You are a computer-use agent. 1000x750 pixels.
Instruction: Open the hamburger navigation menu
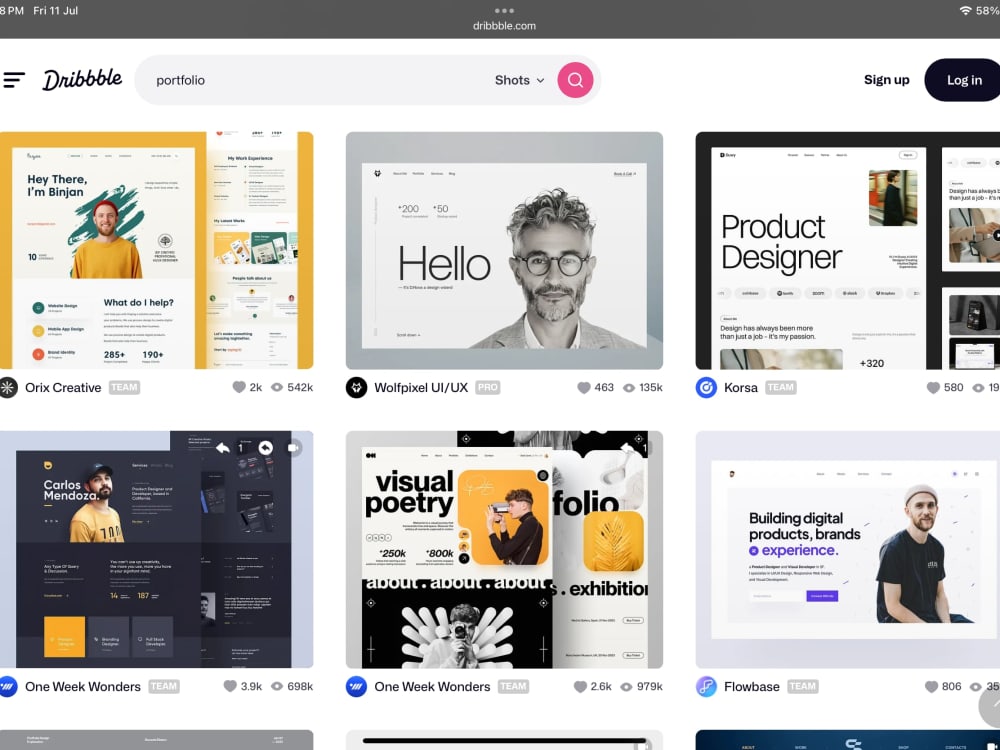point(13,80)
